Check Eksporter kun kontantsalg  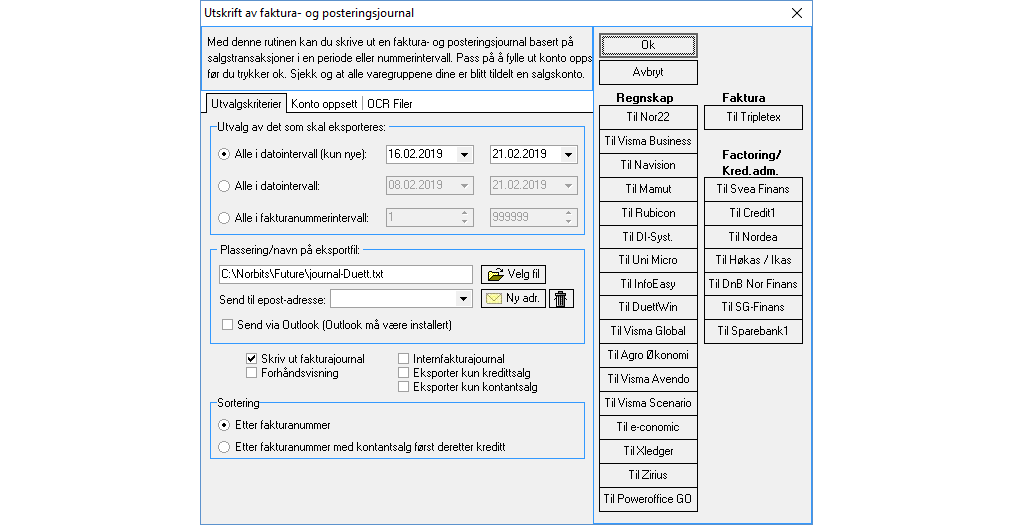point(403,387)
